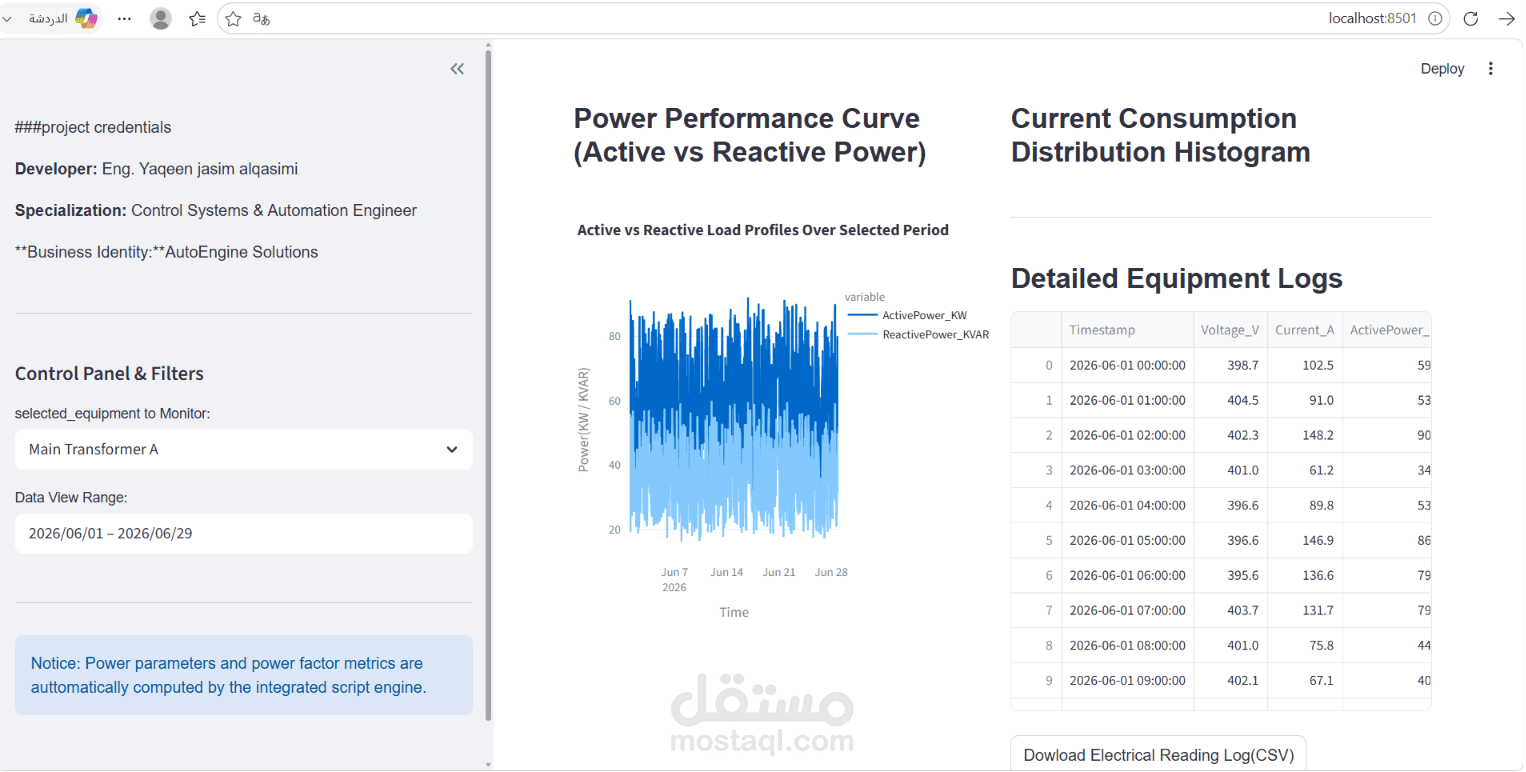Collapse the sidebar with double-chevron icon
1526x772 pixels.
(x=457, y=69)
